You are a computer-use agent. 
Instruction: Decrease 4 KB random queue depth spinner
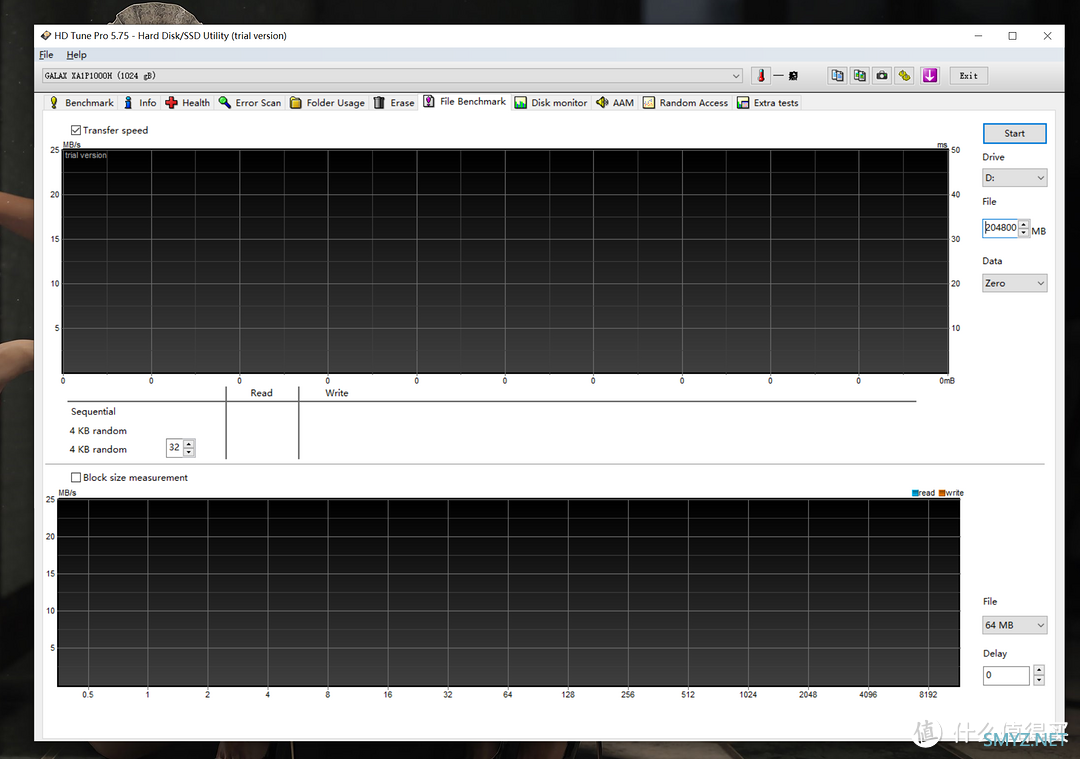(x=189, y=452)
